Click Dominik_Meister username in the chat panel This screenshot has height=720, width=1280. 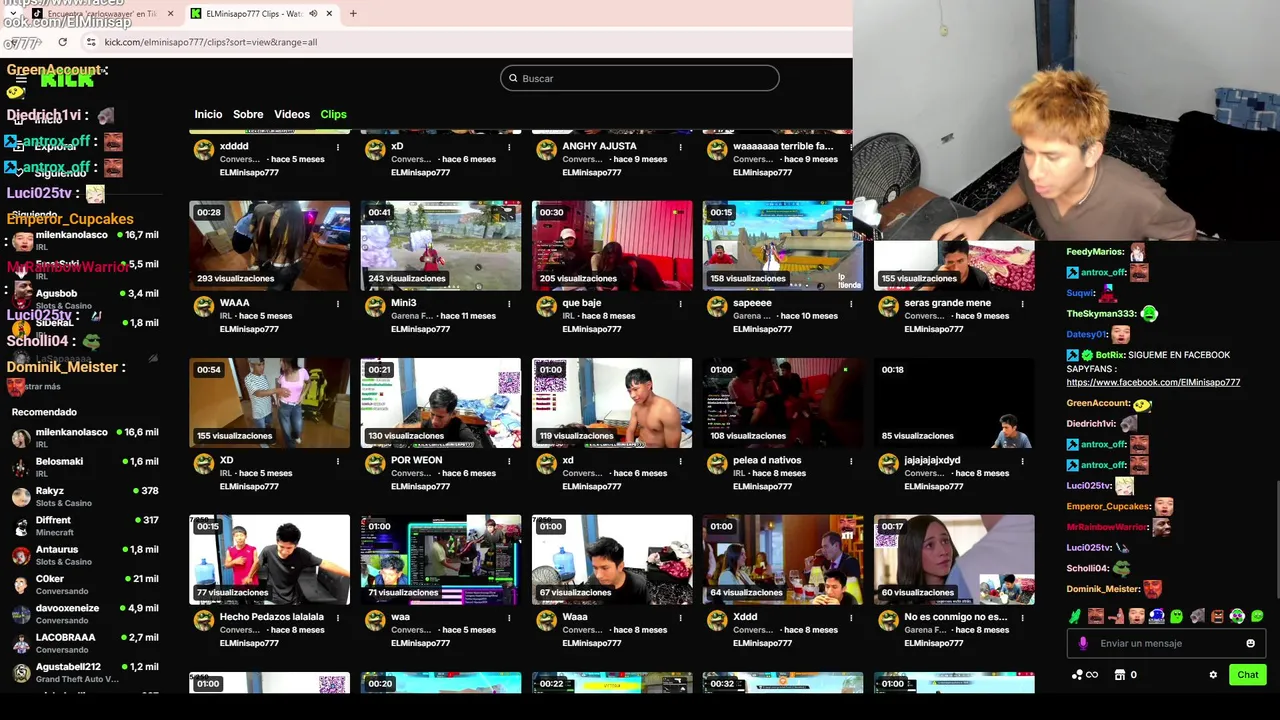[x=1103, y=589]
